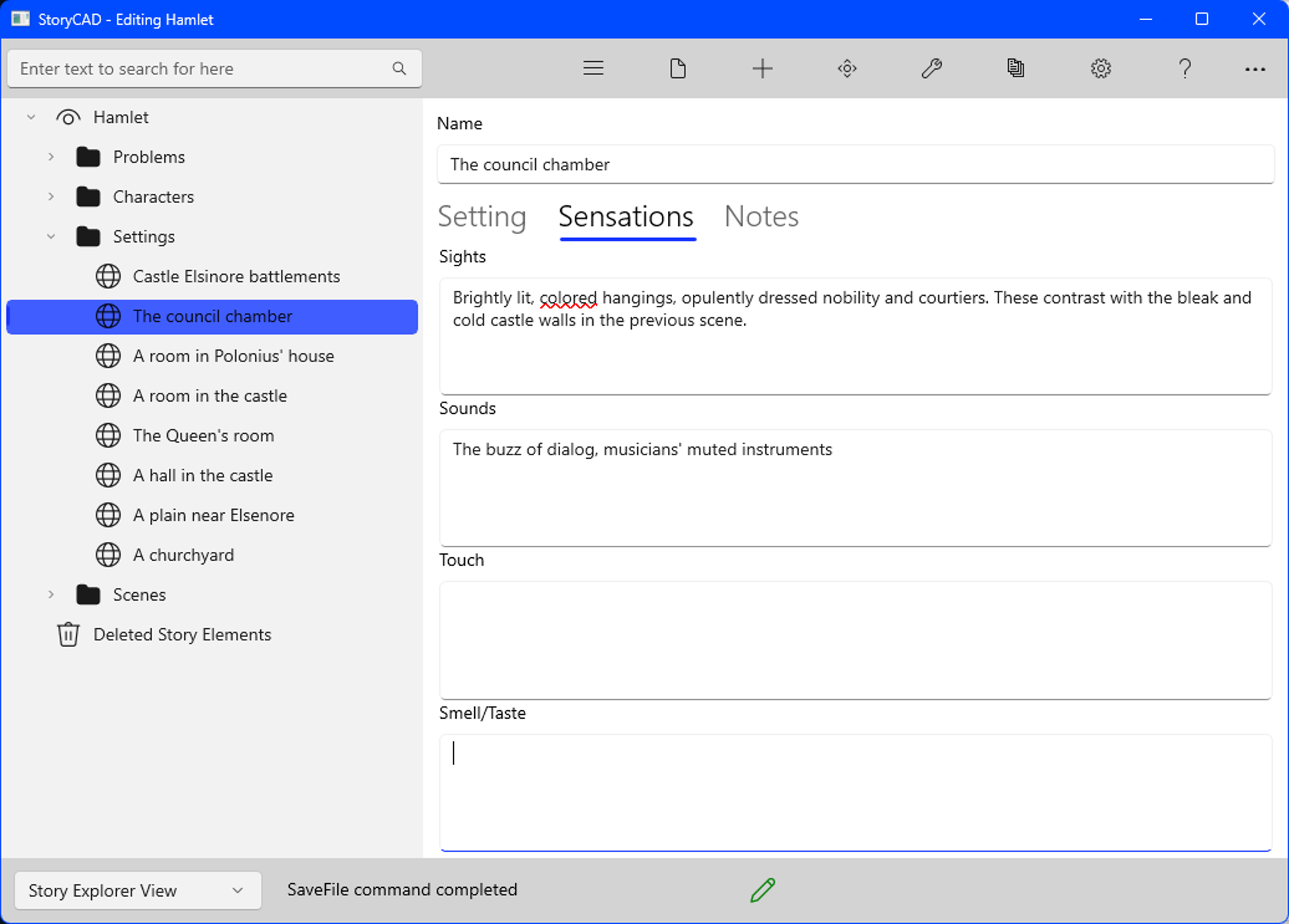Click the Help question mark icon

[x=1185, y=68]
